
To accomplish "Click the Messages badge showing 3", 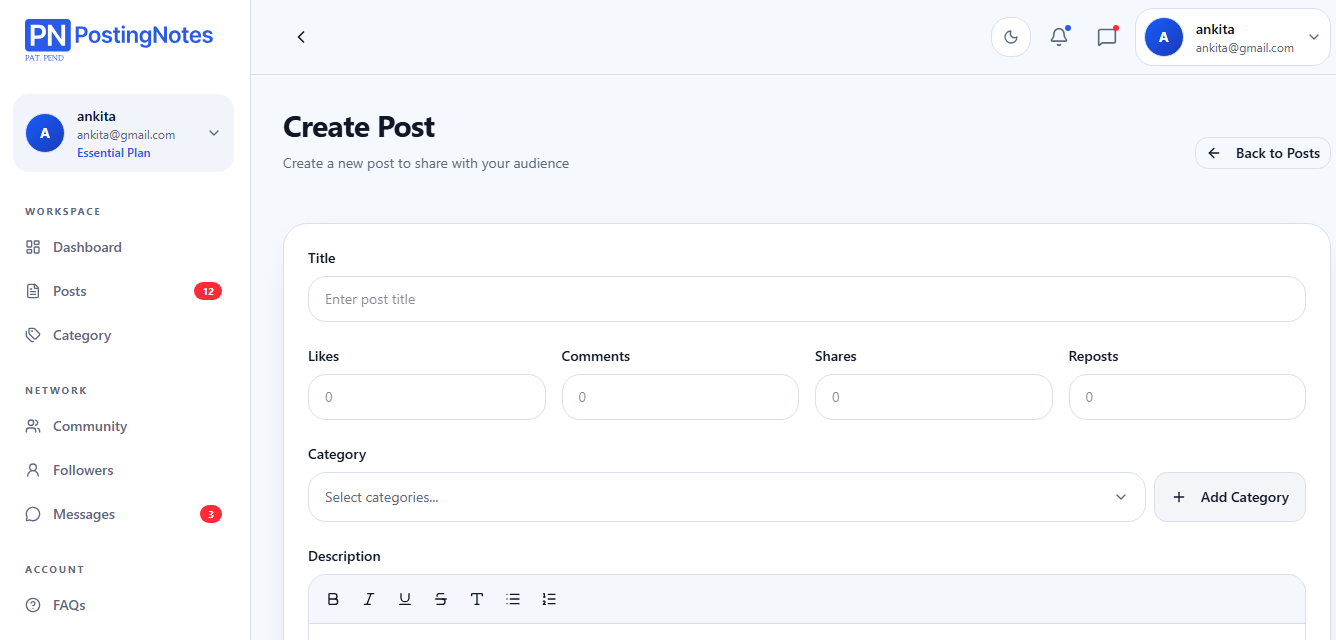I will click(x=210, y=514).
